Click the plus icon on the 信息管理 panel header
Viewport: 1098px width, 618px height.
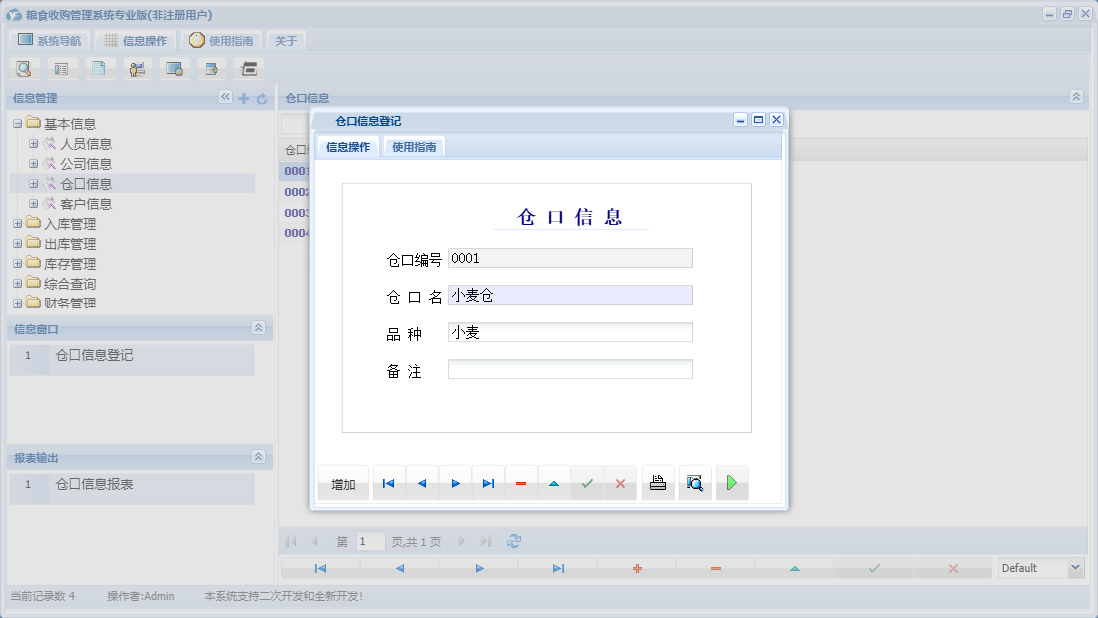pyautogui.click(x=243, y=98)
